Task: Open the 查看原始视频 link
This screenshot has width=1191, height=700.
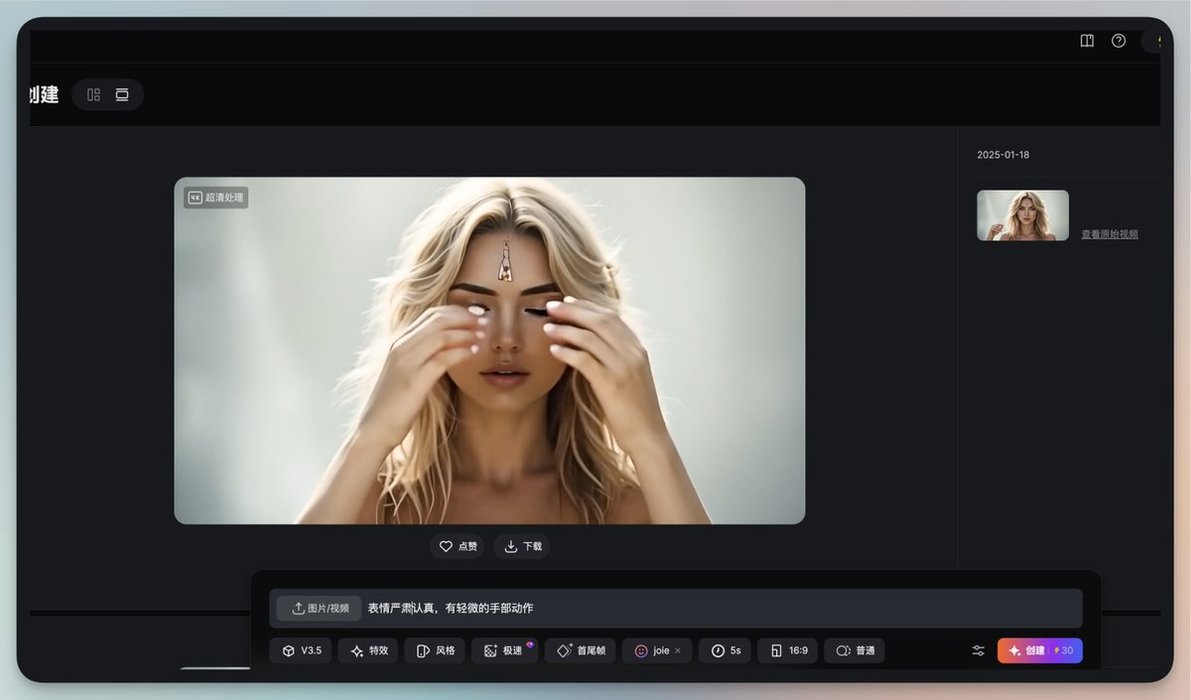Action: (x=1109, y=234)
